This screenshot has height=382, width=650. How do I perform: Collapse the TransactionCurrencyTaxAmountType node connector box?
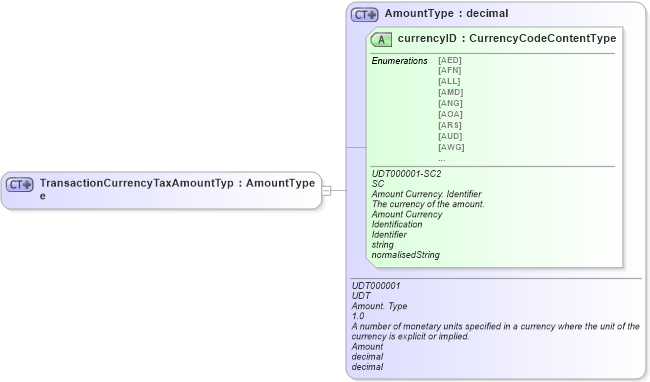[326, 191]
